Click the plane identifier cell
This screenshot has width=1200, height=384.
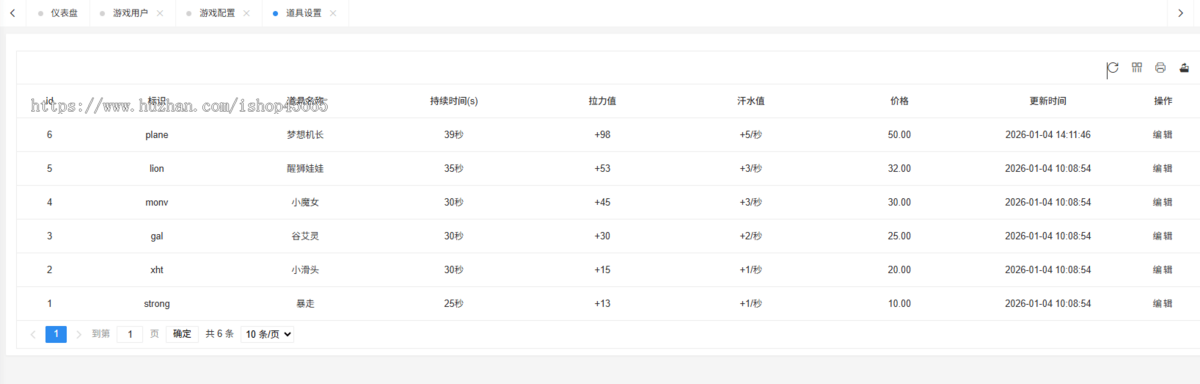pos(157,135)
